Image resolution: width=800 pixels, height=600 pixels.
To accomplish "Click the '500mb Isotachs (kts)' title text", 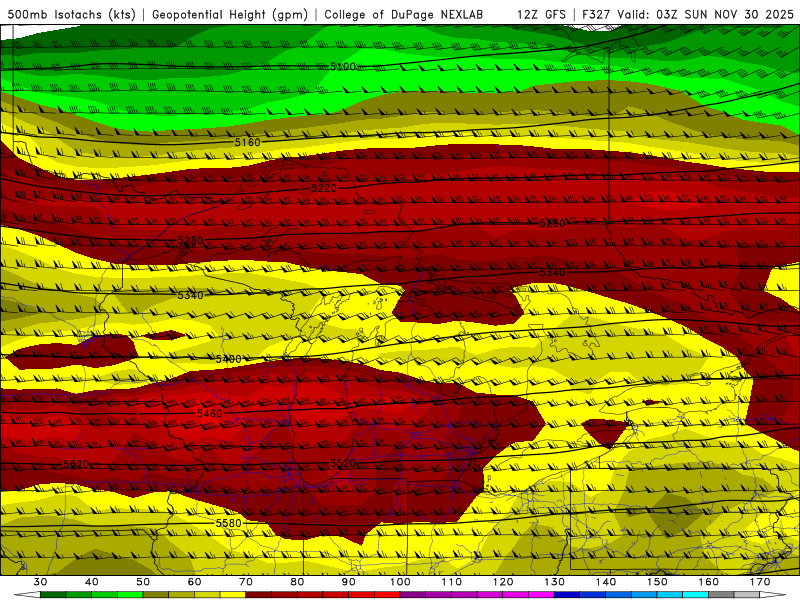I will pyautogui.click(x=71, y=15).
